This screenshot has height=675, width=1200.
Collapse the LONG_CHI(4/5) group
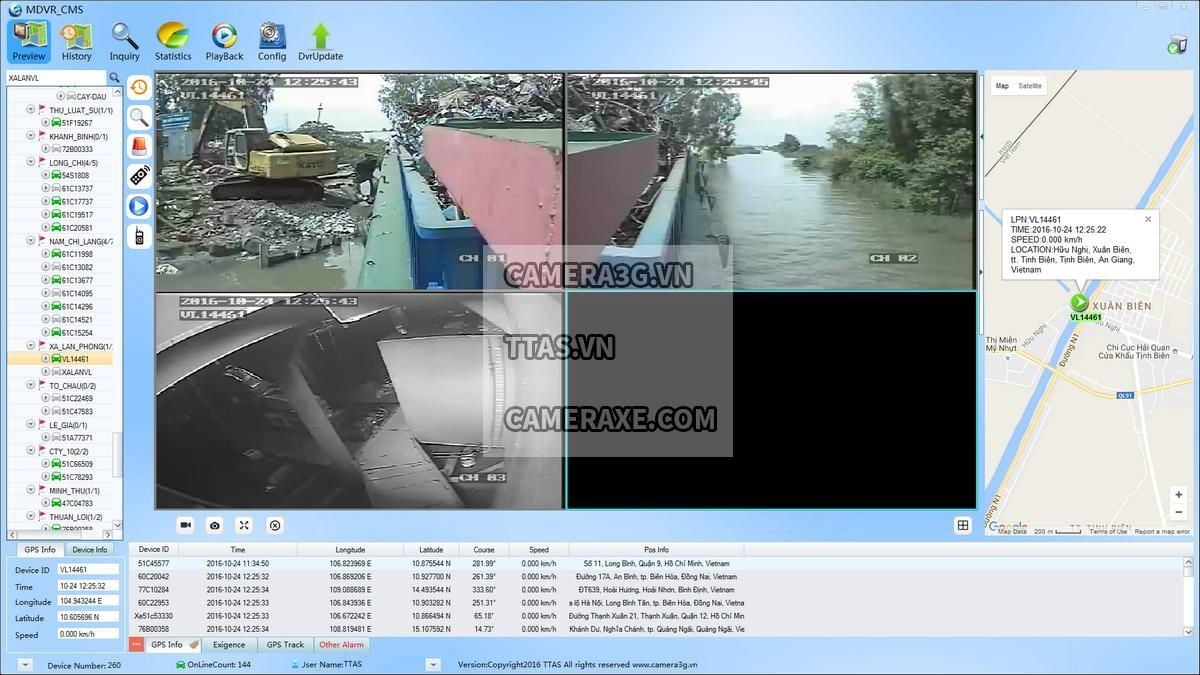click(x=31, y=162)
